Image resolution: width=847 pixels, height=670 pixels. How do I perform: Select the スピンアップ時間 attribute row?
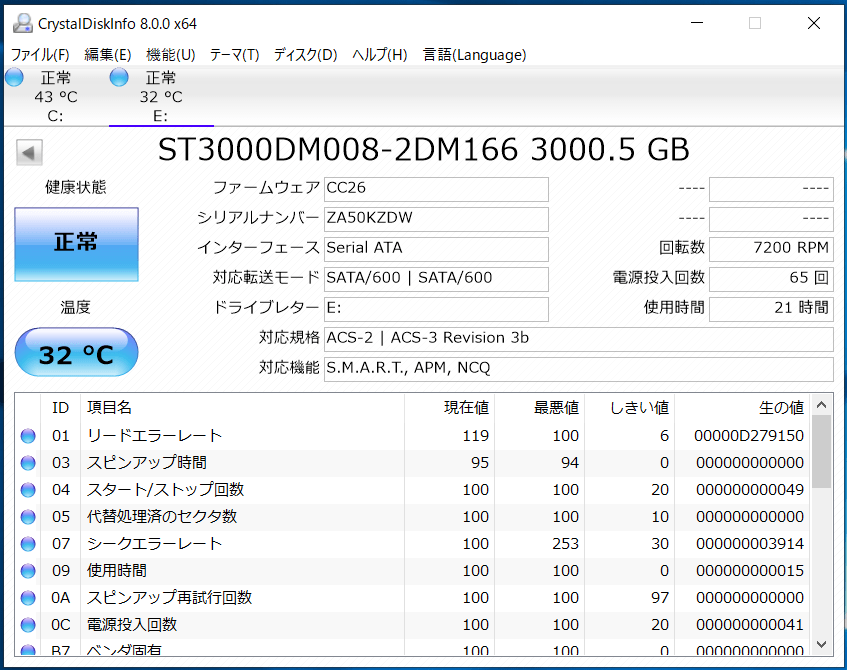coord(412,463)
